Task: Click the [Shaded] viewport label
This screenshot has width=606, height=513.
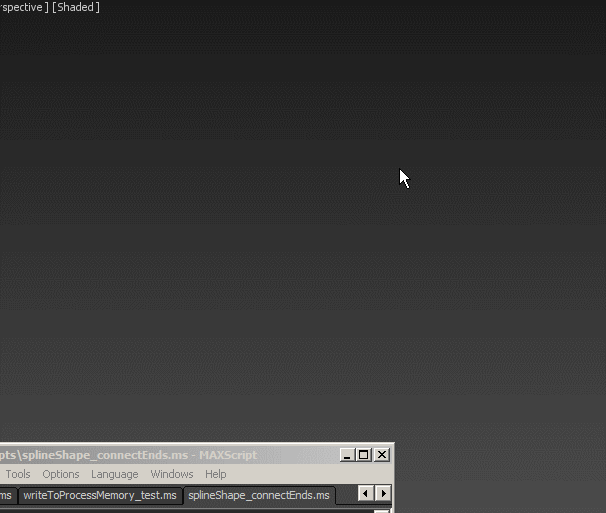Action: [76, 7]
